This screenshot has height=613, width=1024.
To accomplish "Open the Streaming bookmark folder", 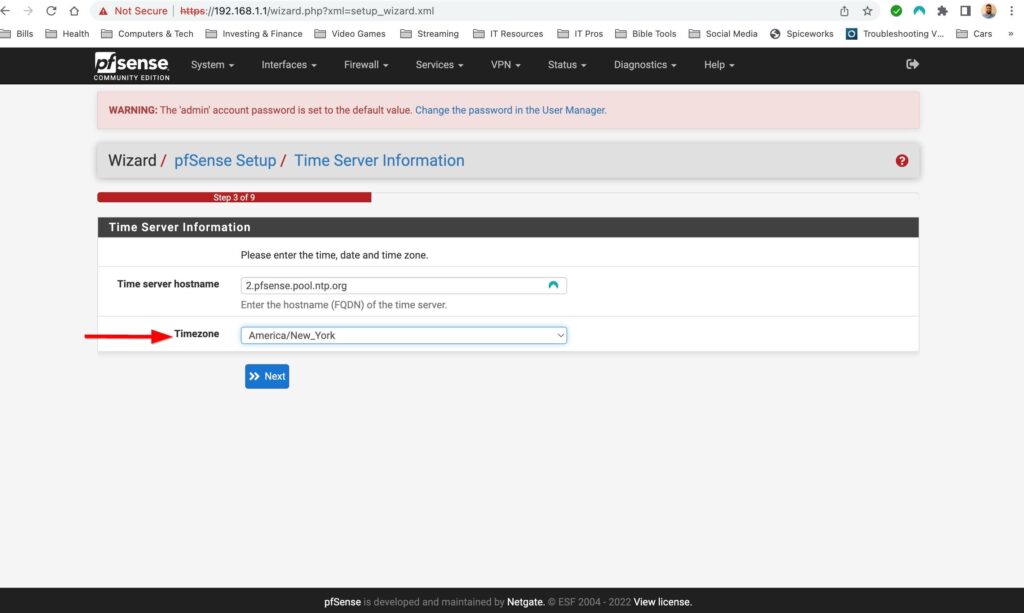I will (x=429, y=34).
